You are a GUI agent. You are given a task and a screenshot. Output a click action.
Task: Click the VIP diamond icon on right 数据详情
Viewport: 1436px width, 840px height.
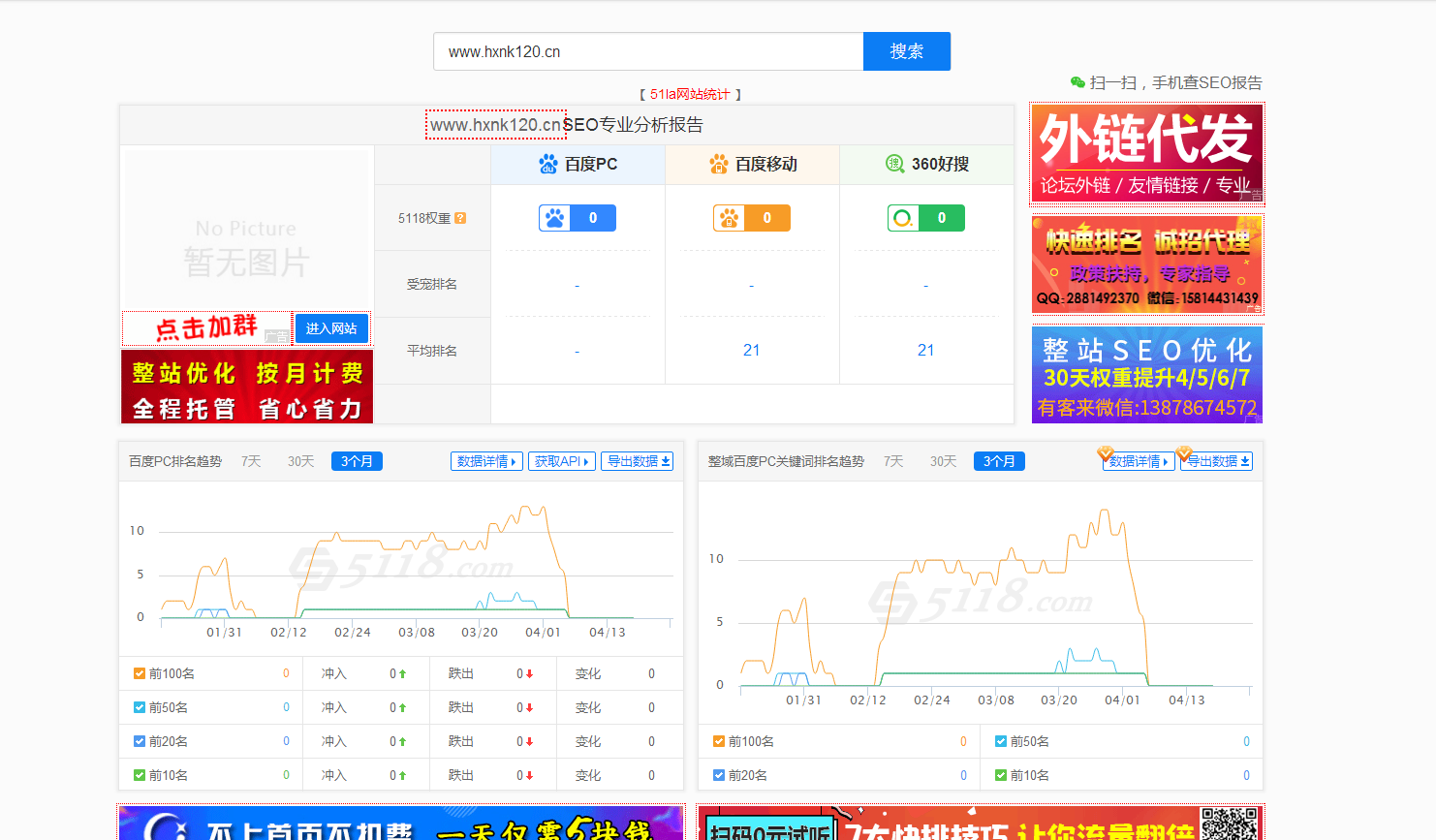pos(1105,453)
